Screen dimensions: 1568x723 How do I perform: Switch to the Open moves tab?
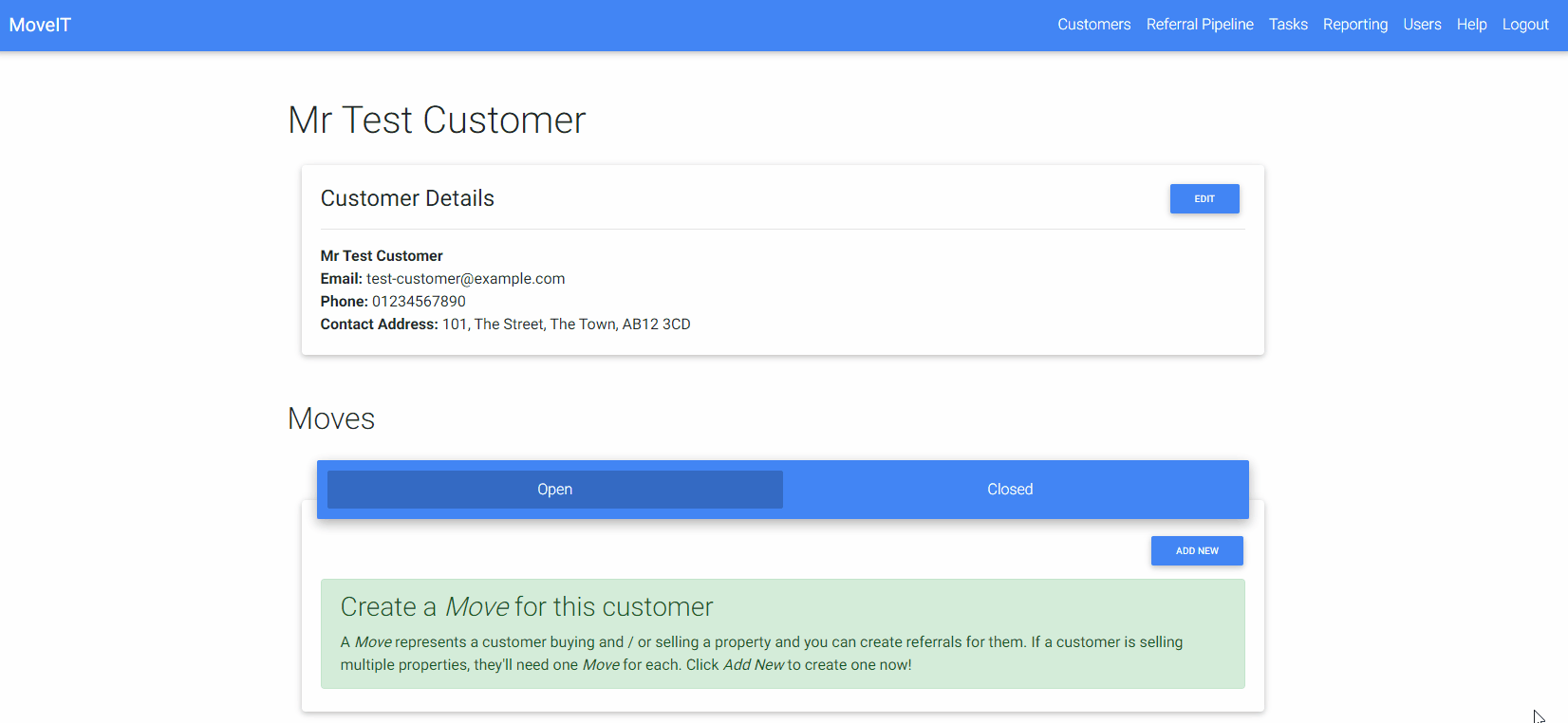[x=554, y=490]
